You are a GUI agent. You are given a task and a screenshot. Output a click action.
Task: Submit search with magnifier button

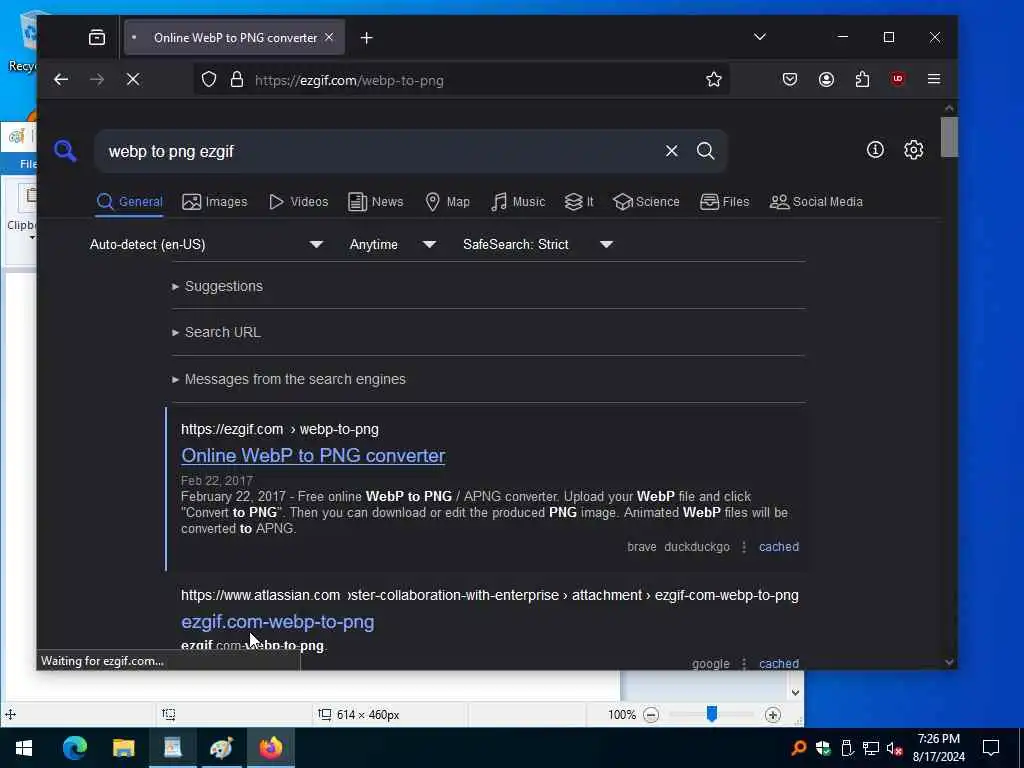point(705,151)
